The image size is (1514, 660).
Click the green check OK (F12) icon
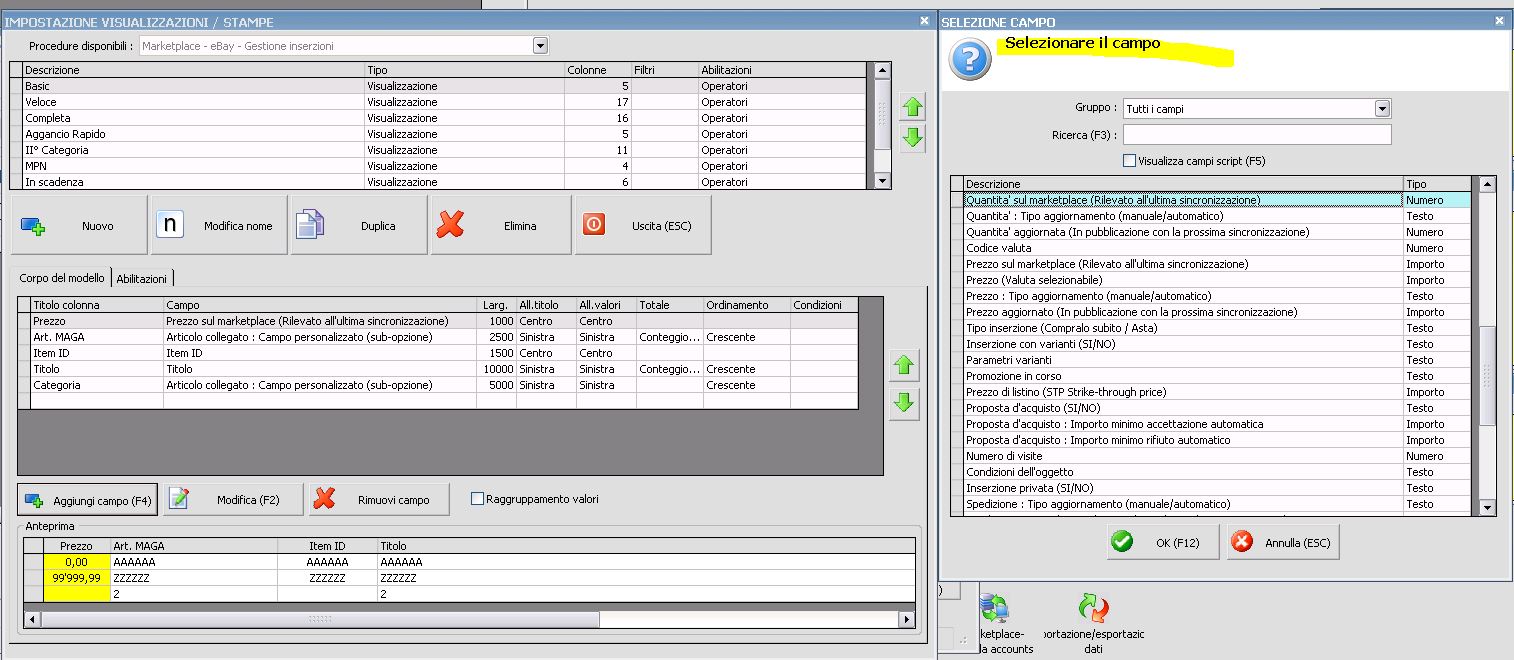[x=1122, y=543]
